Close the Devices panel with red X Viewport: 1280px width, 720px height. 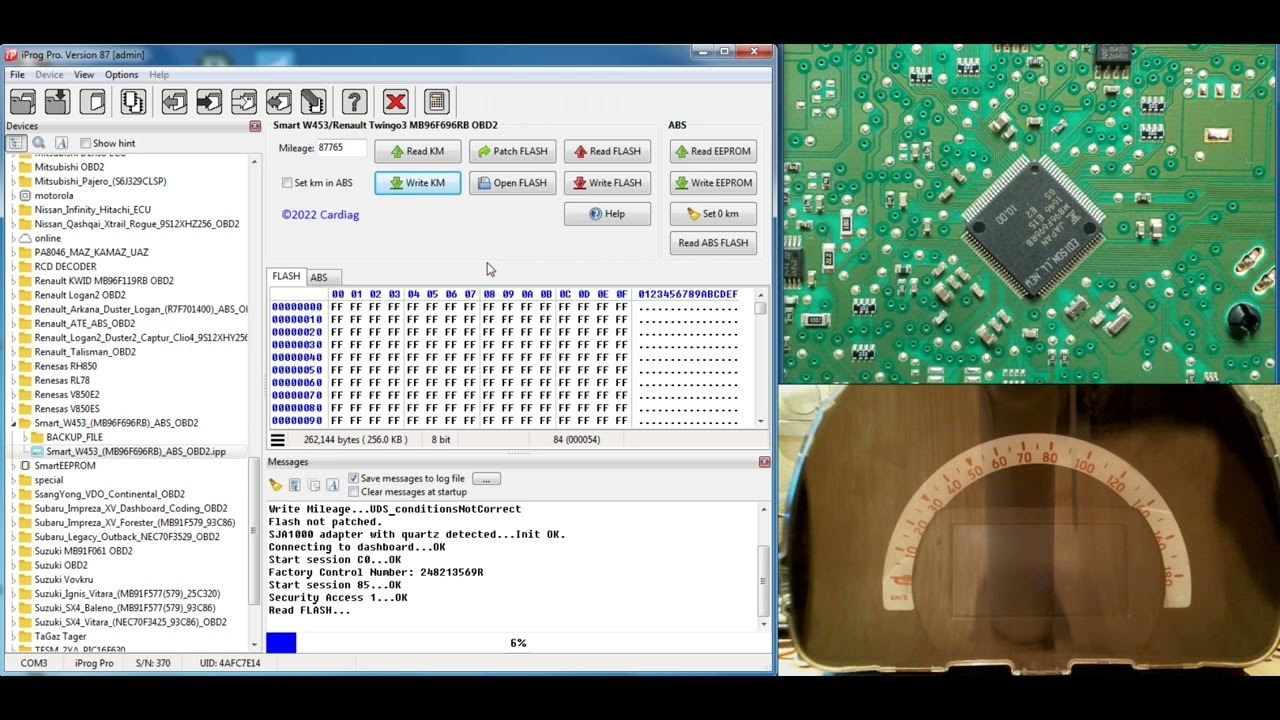click(x=255, y=126)
